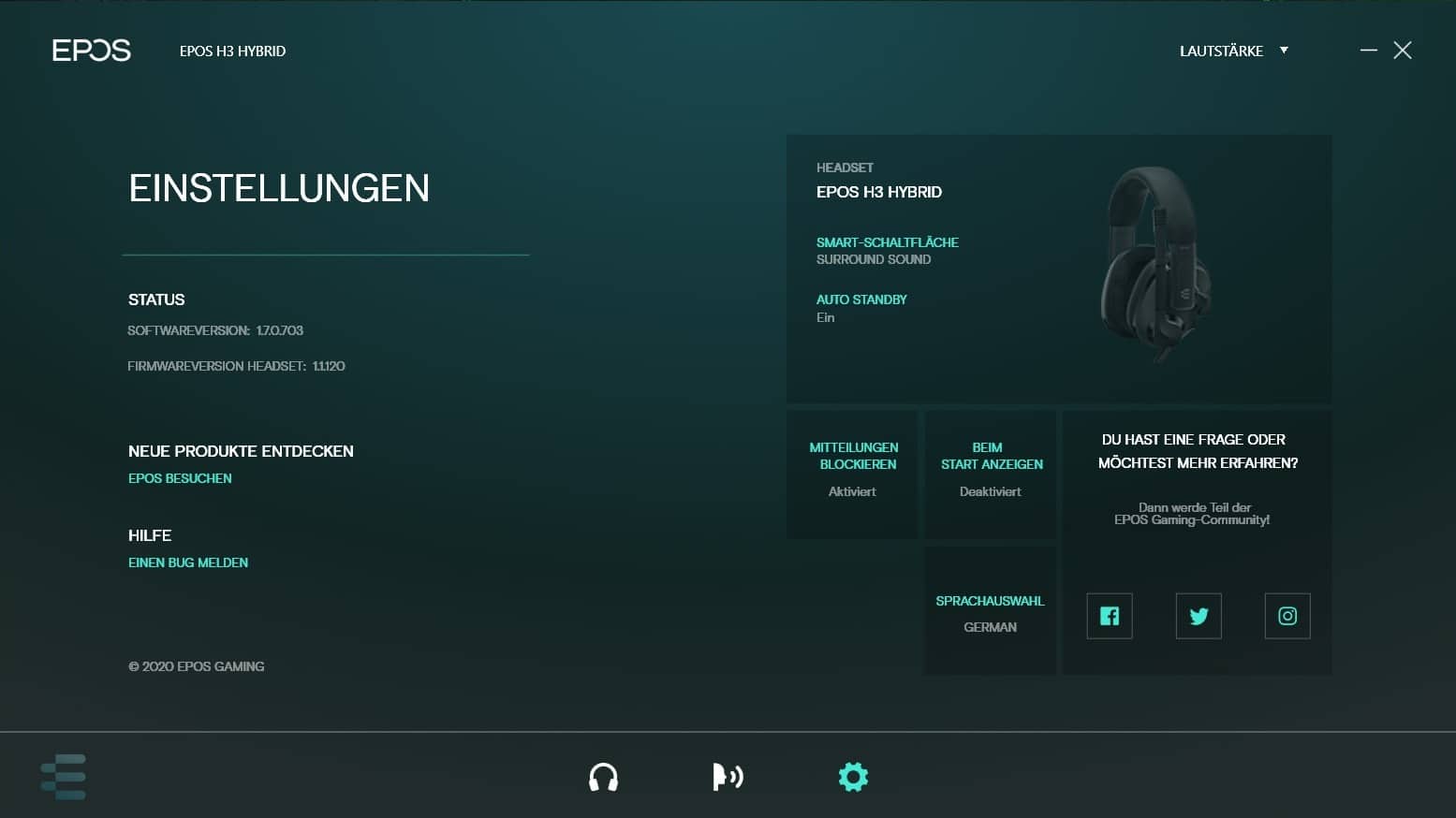Minimize the EPOS Gaming Suite window
This screenshot has height=818, width=1456.
click(x=1368, y=51)
